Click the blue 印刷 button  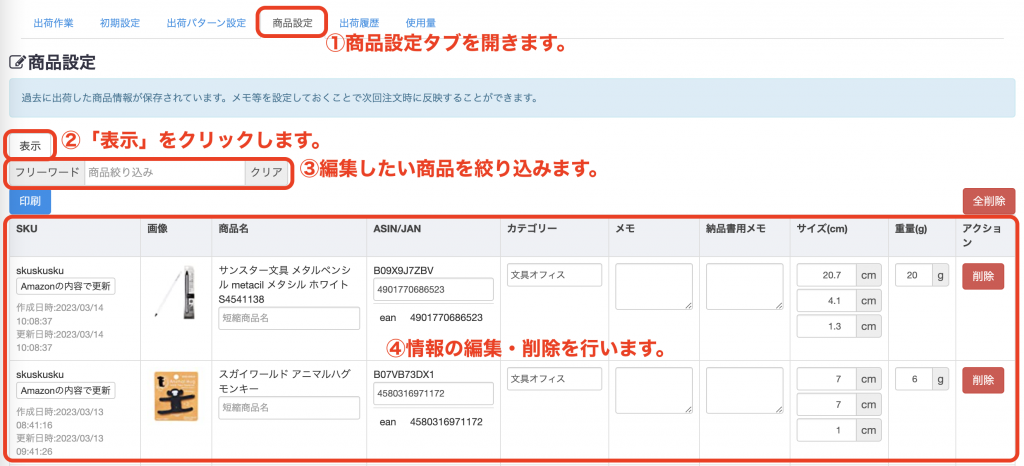pyautogui.click(x=30, y=201)
